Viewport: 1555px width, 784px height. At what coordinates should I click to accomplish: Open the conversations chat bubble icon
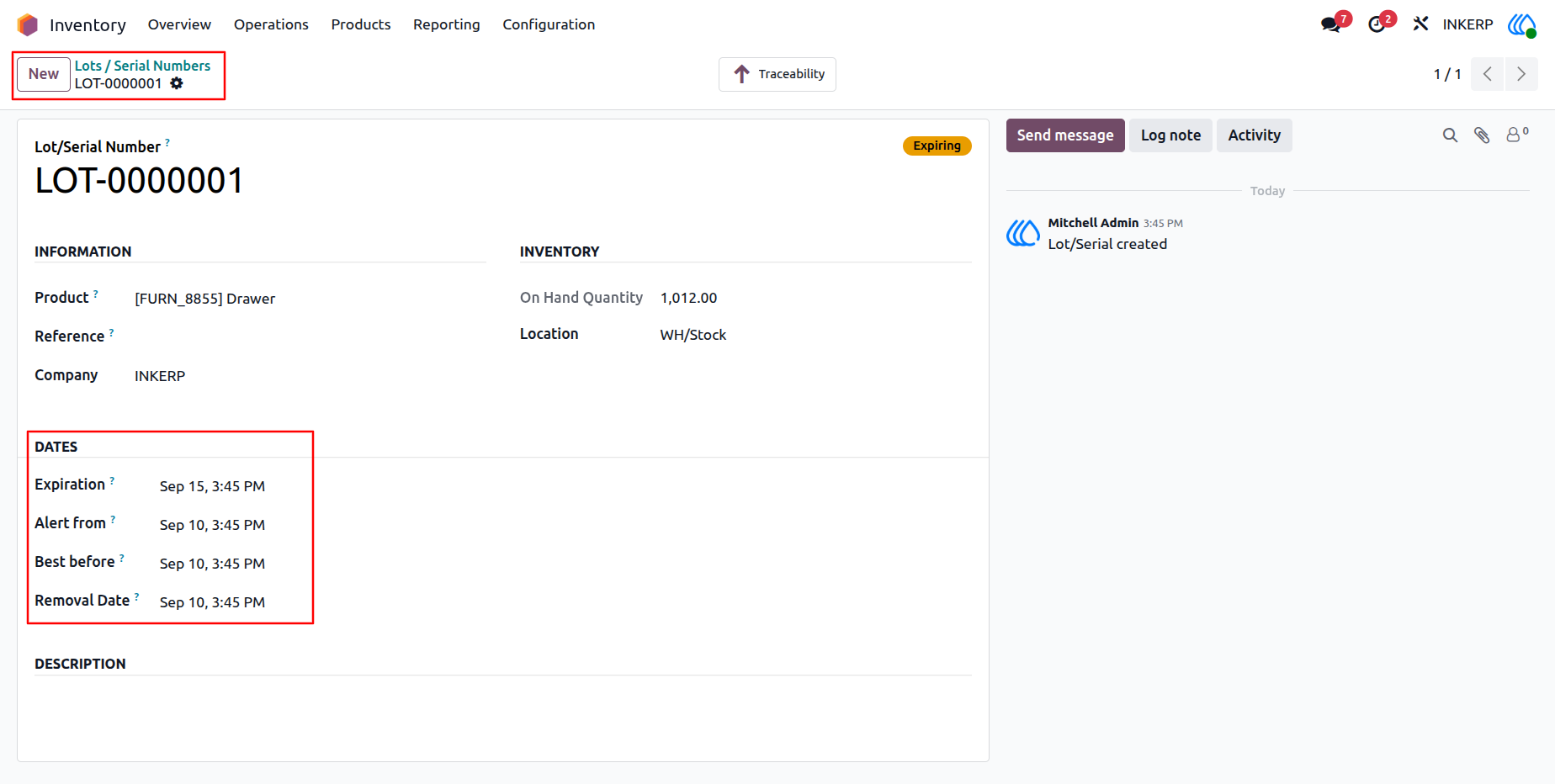coord(1330,24)
